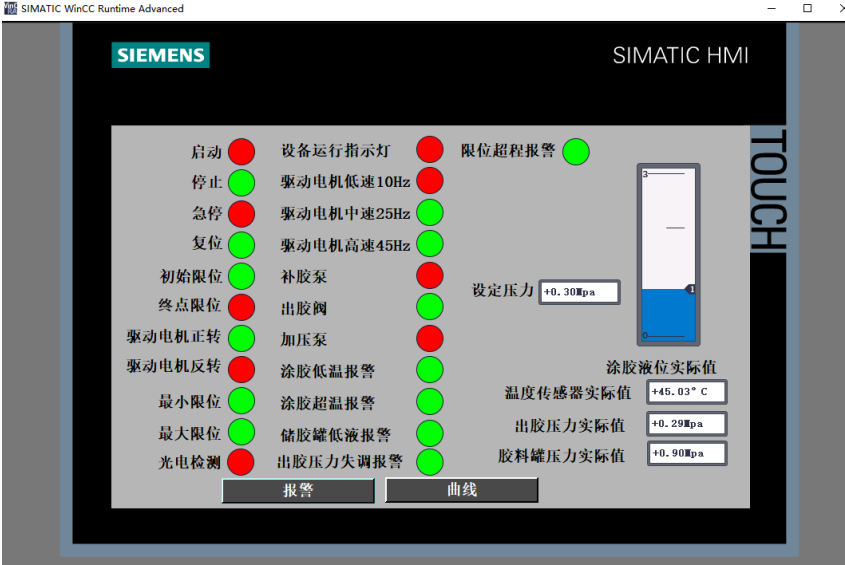
Task: Click the green 停止 indicator lamp
Action: click(241, 183)
